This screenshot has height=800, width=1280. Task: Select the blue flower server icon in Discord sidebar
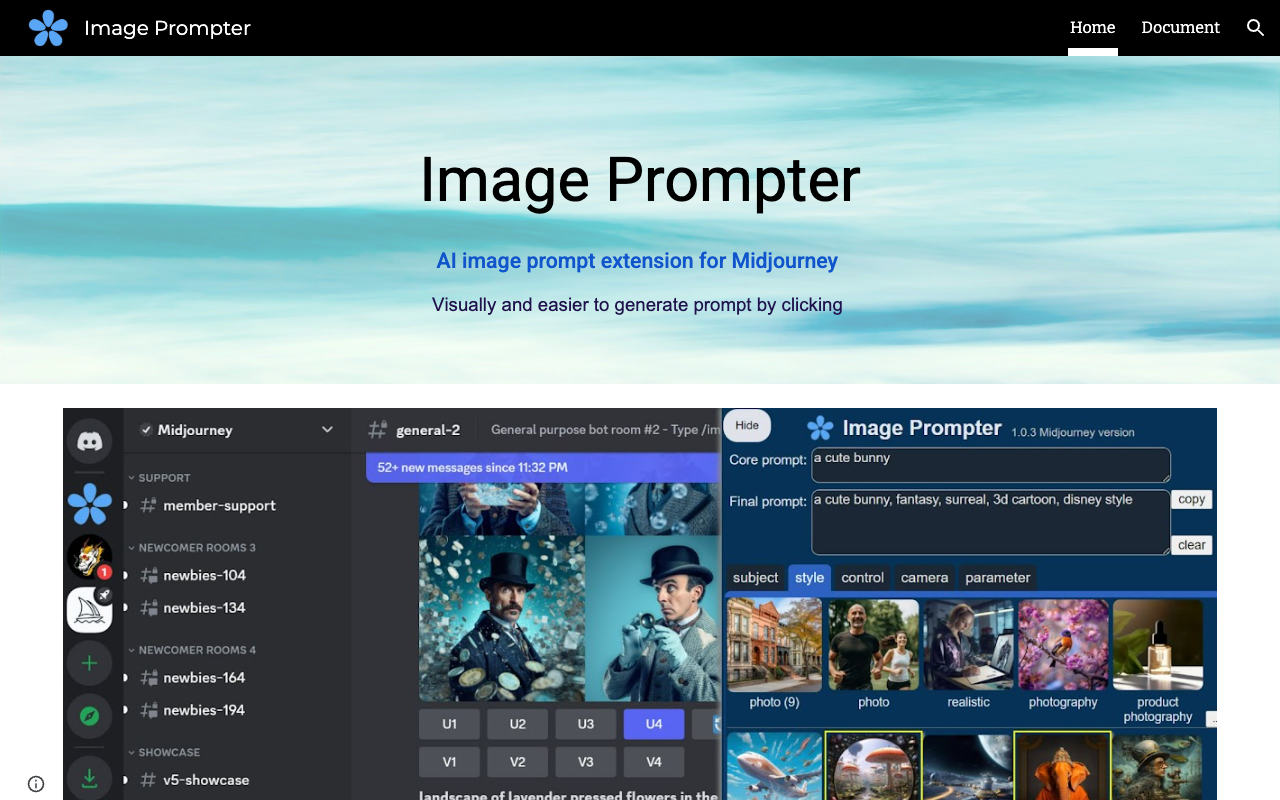pyautogui.click(x=90, y=503)
